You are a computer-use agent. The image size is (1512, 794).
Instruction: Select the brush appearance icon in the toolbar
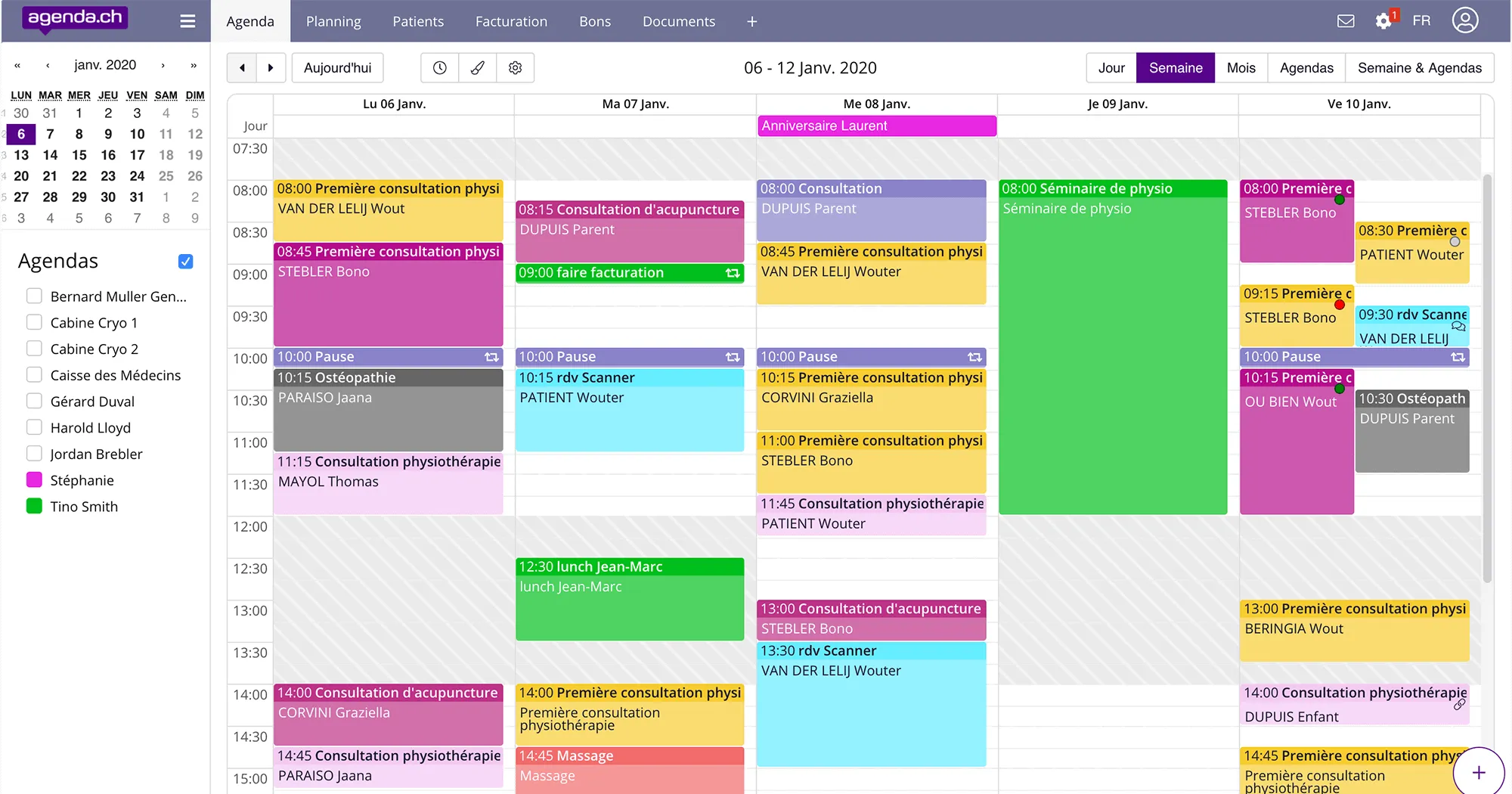pyautogui.click(x=477, y=68)
